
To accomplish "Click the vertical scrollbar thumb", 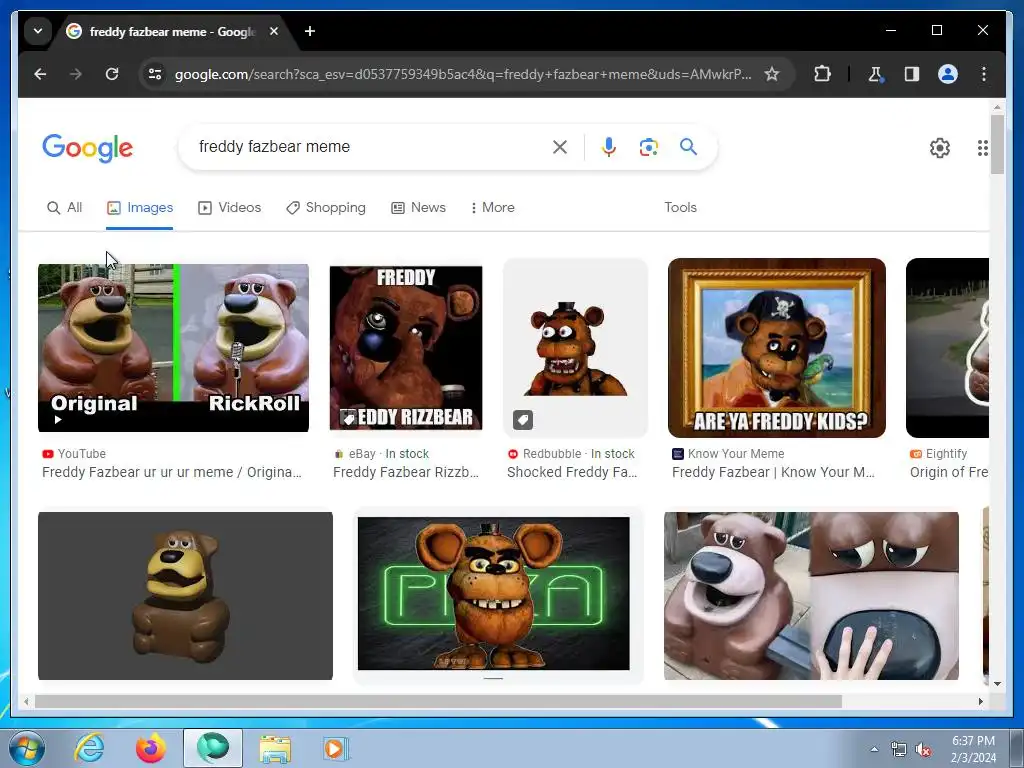I will [997, 144].
